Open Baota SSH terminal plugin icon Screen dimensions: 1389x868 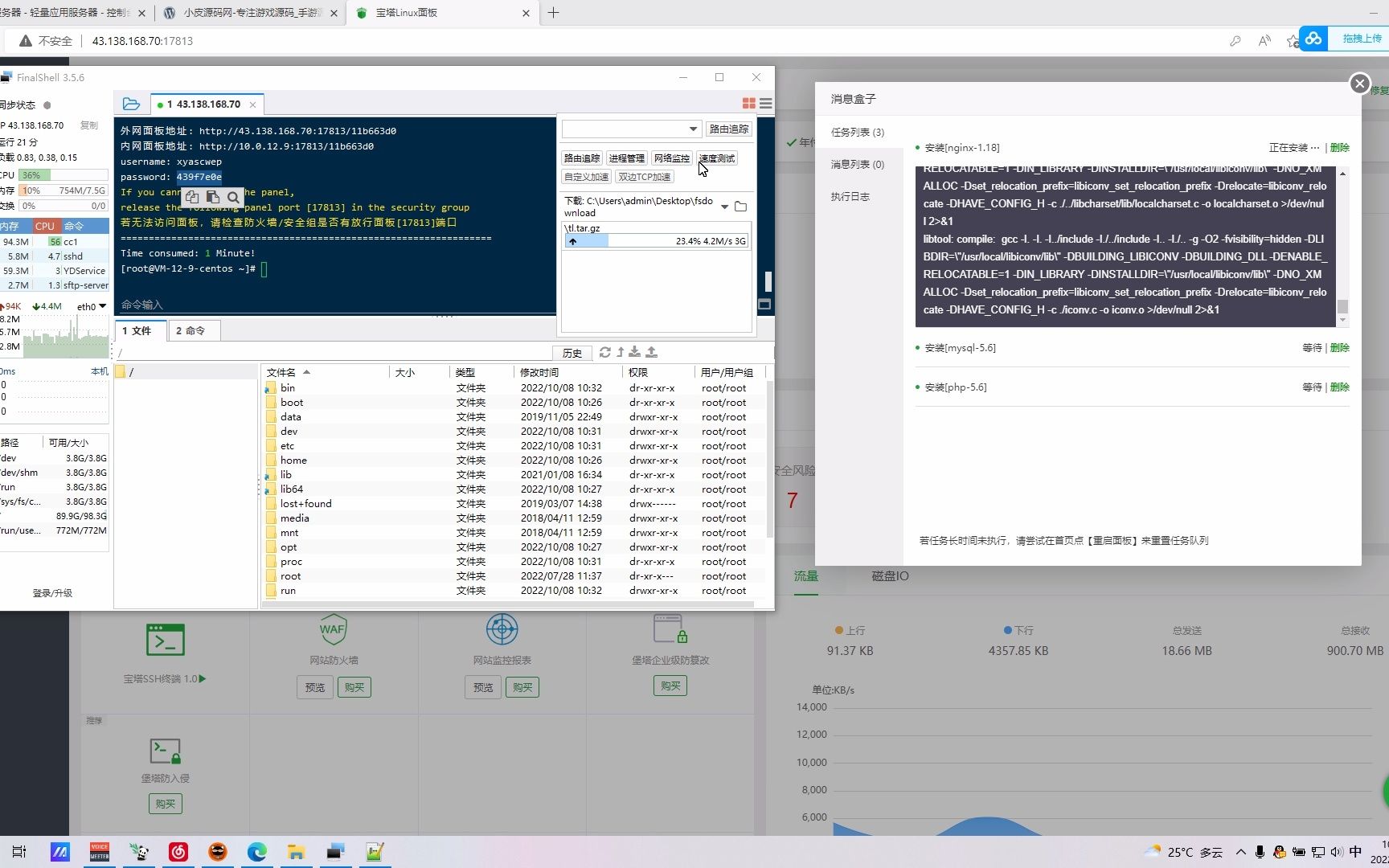pos(166,640)
